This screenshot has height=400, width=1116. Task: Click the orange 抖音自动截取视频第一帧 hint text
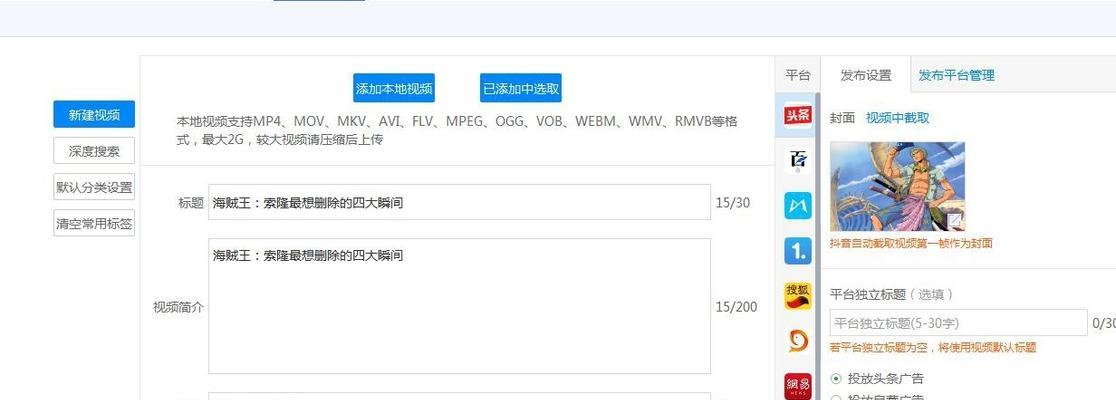tap(911, 243)
